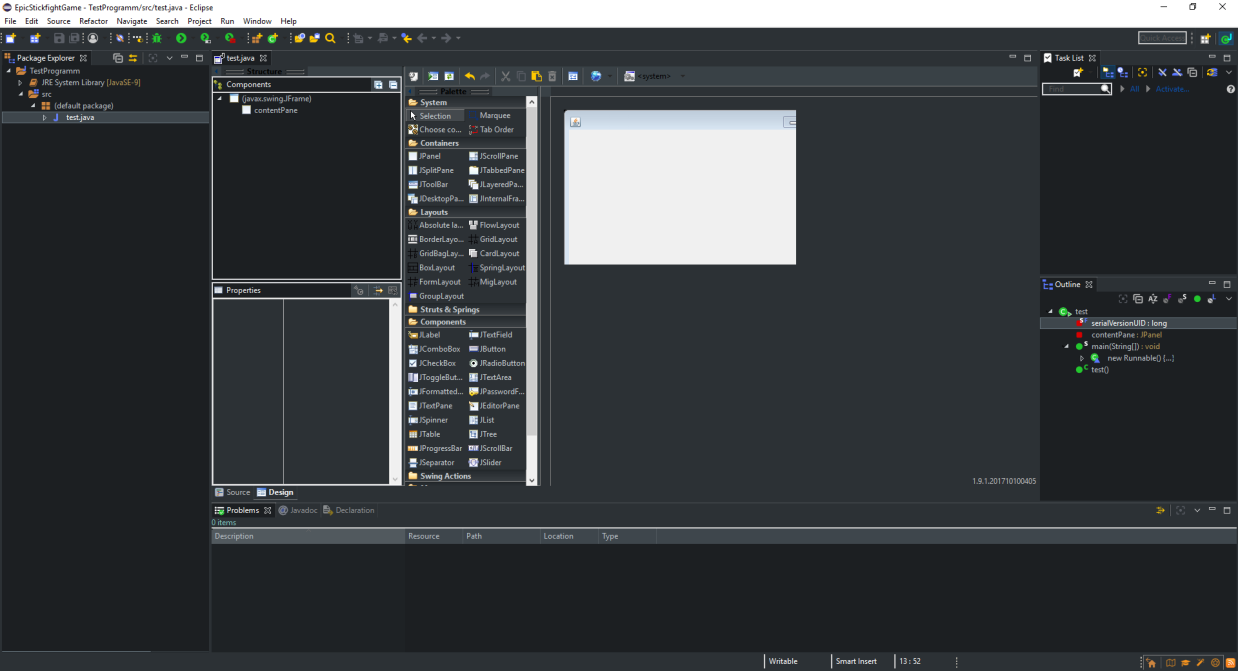Click the Cut scissors icon in designer toolbar
Screen dimensions: 1238x671
505,76
